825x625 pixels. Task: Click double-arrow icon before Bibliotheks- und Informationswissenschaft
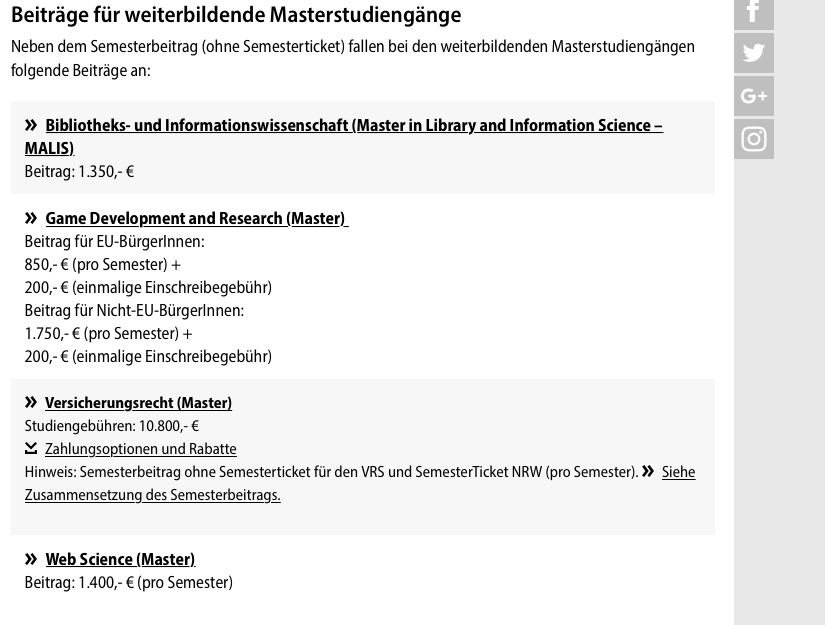point(31,125)
